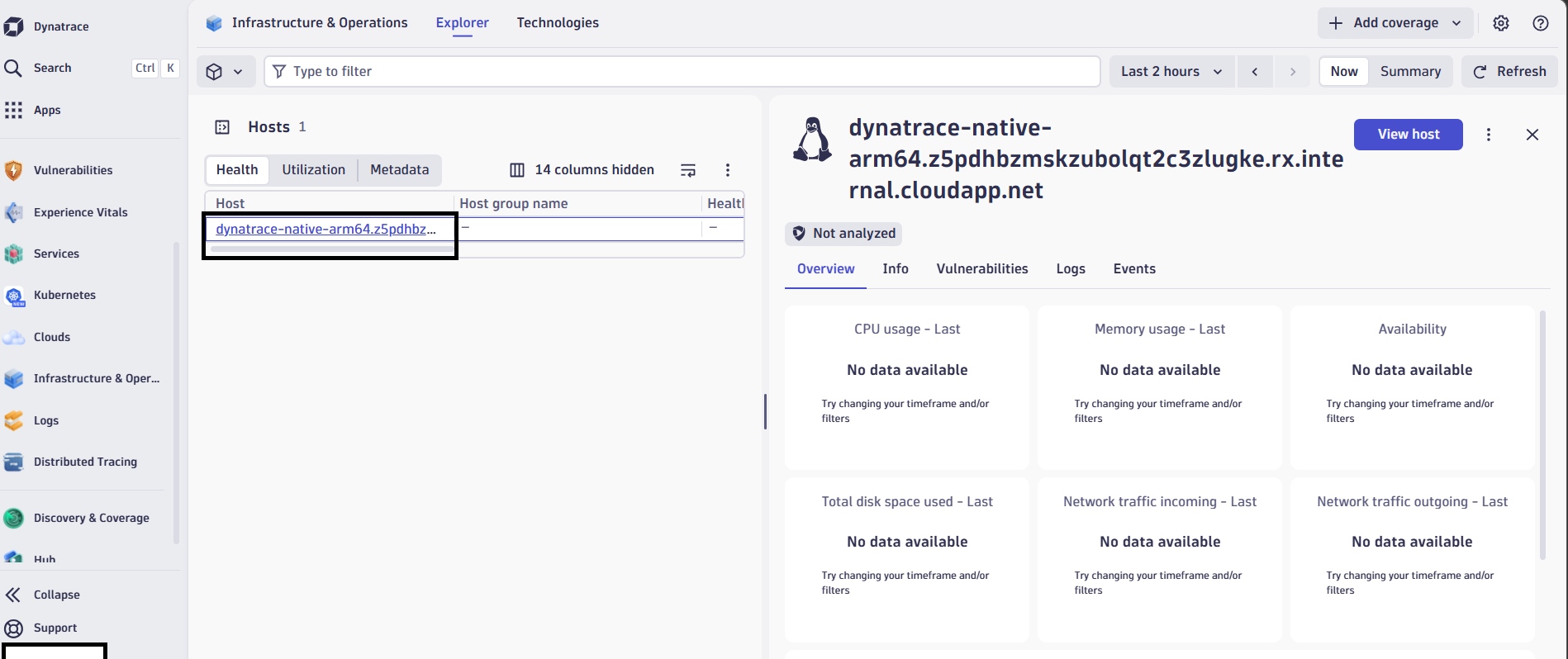
Task: Collapse the sidebar navigation
Action: pos(56,595)
